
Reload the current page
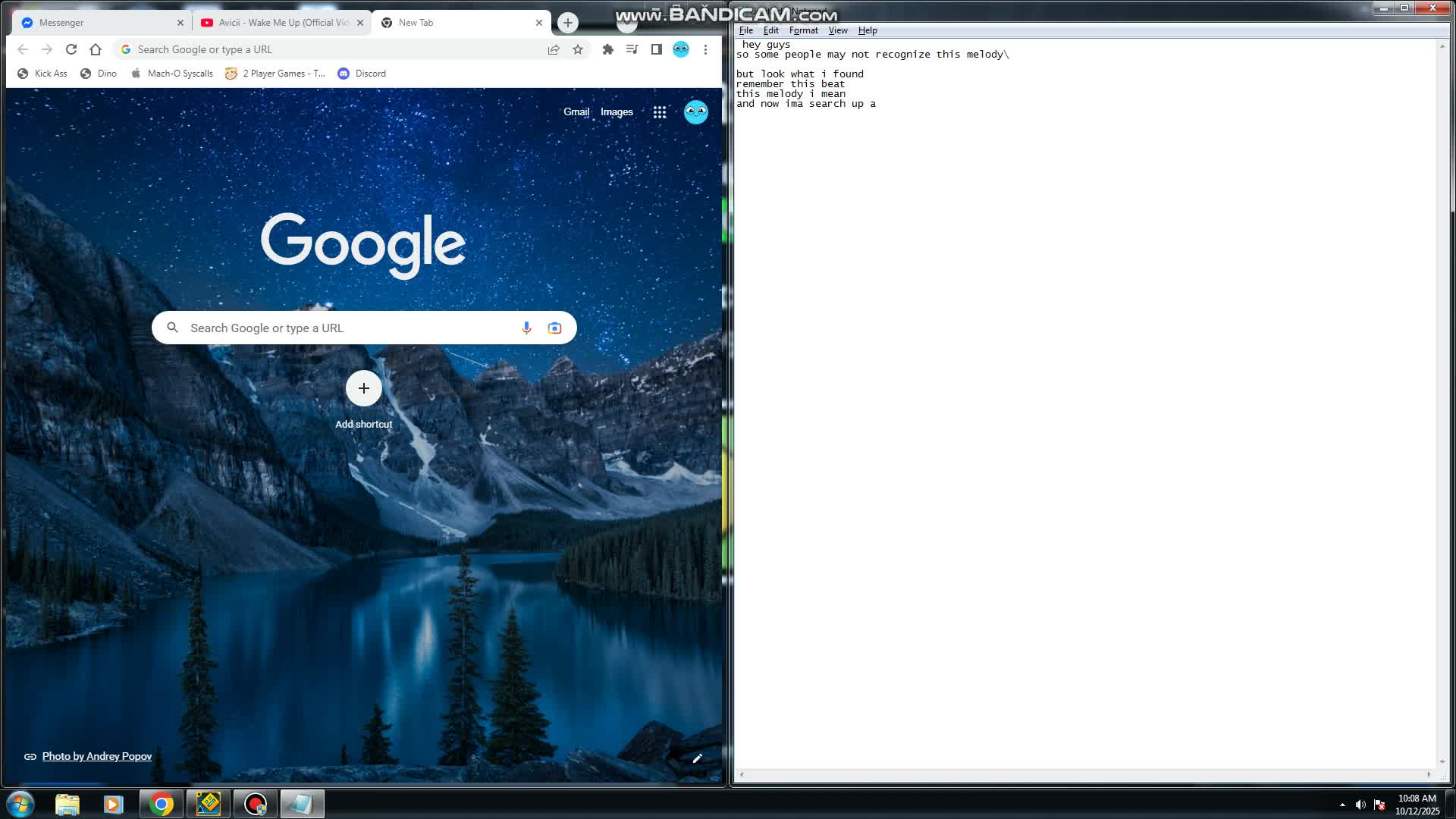(71, 49)
